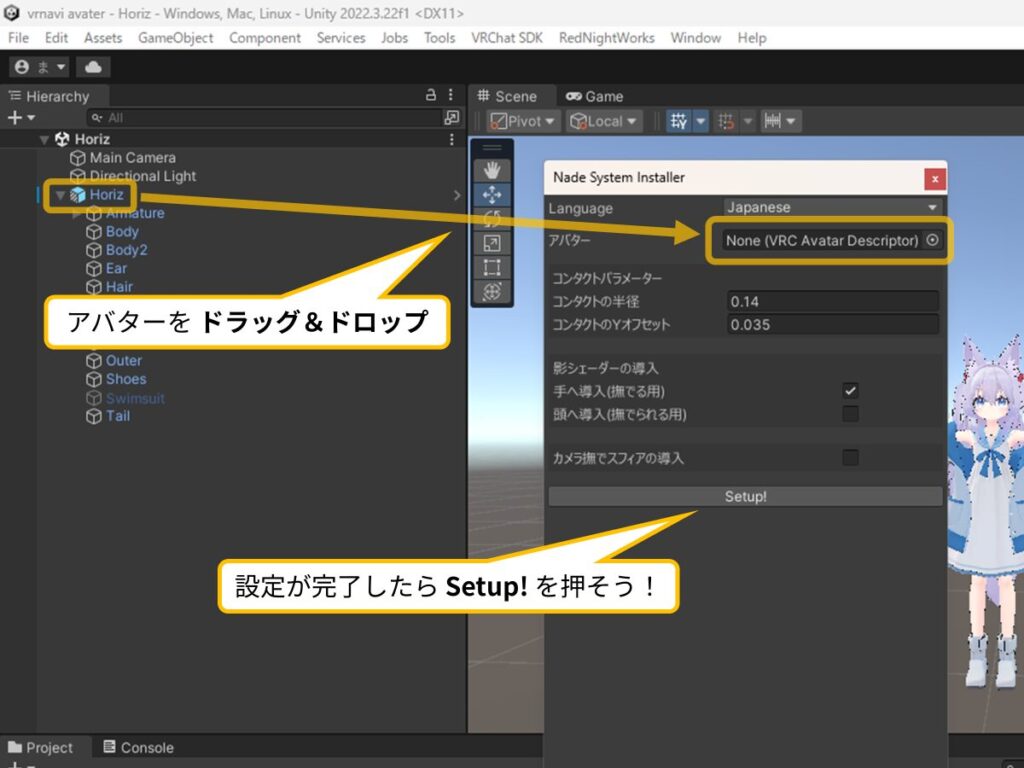Viewport: 1024px width, 768px height.
Task: Close the Nade System Installer window
Action: click(x=934, y=178)
